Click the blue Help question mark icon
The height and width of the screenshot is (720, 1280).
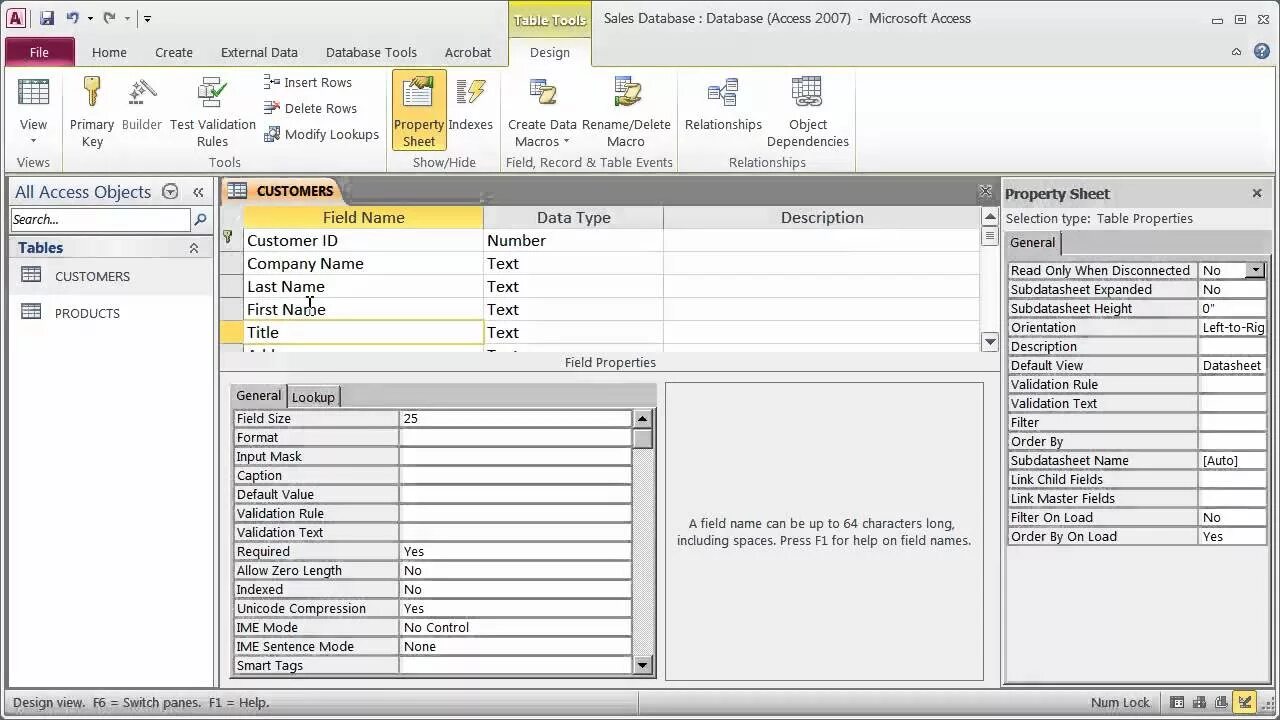pyautogui.click(x=1261, y=52)
